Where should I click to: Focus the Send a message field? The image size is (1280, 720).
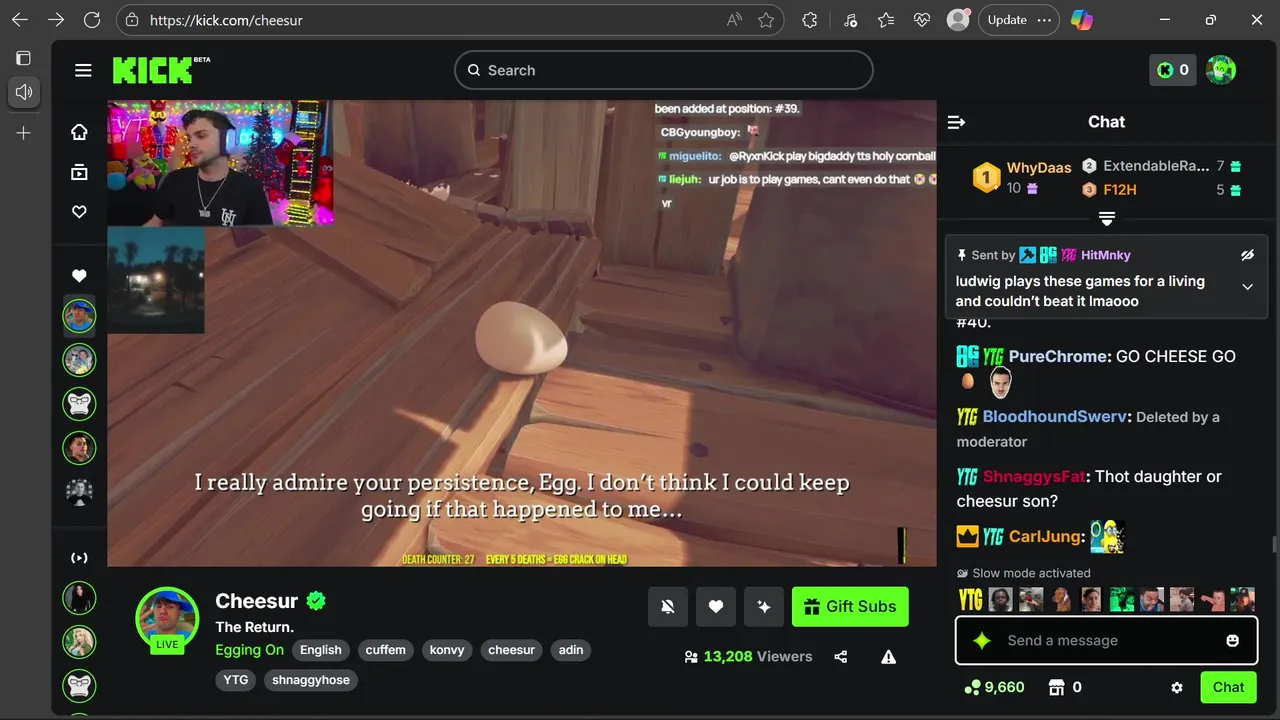click(1106, 641)
